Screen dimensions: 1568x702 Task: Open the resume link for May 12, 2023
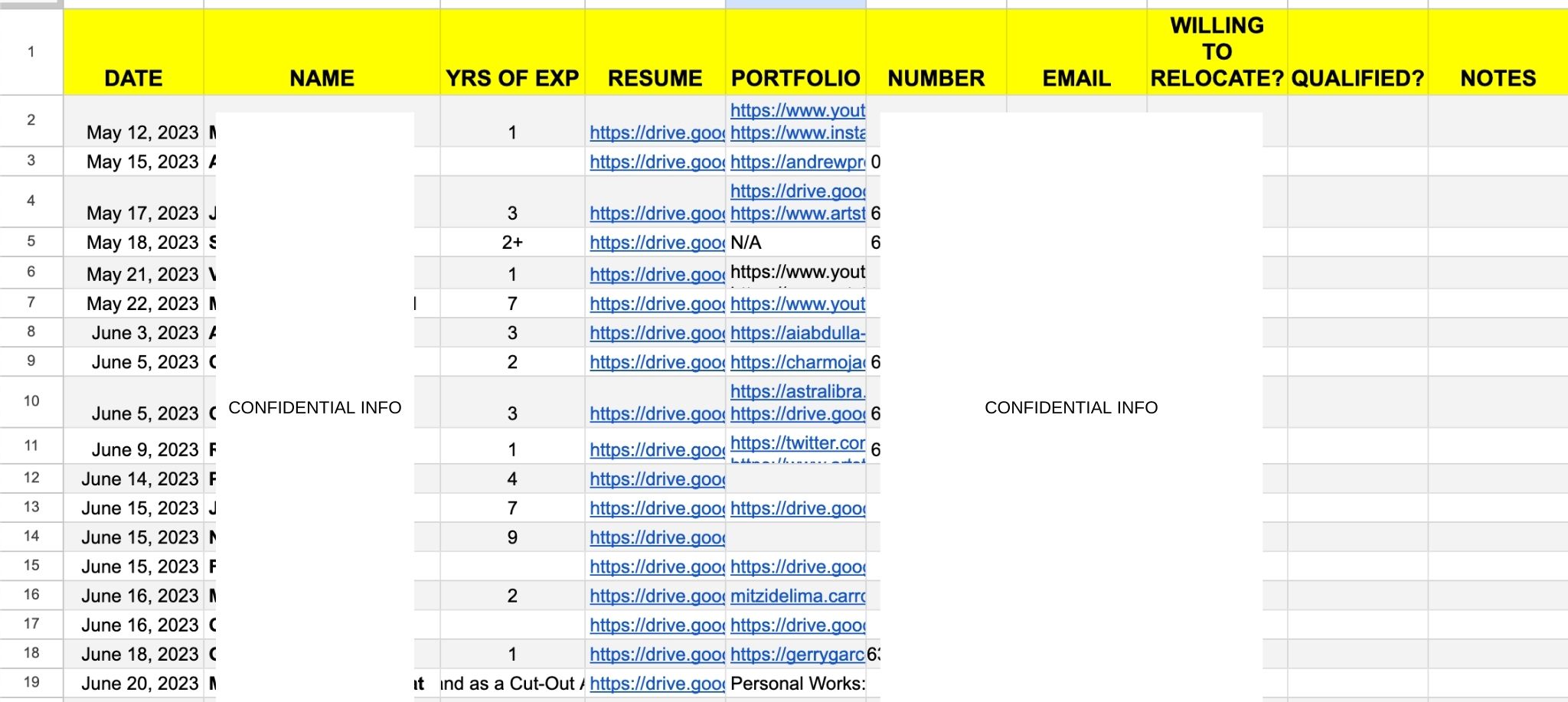pos(656,133)
